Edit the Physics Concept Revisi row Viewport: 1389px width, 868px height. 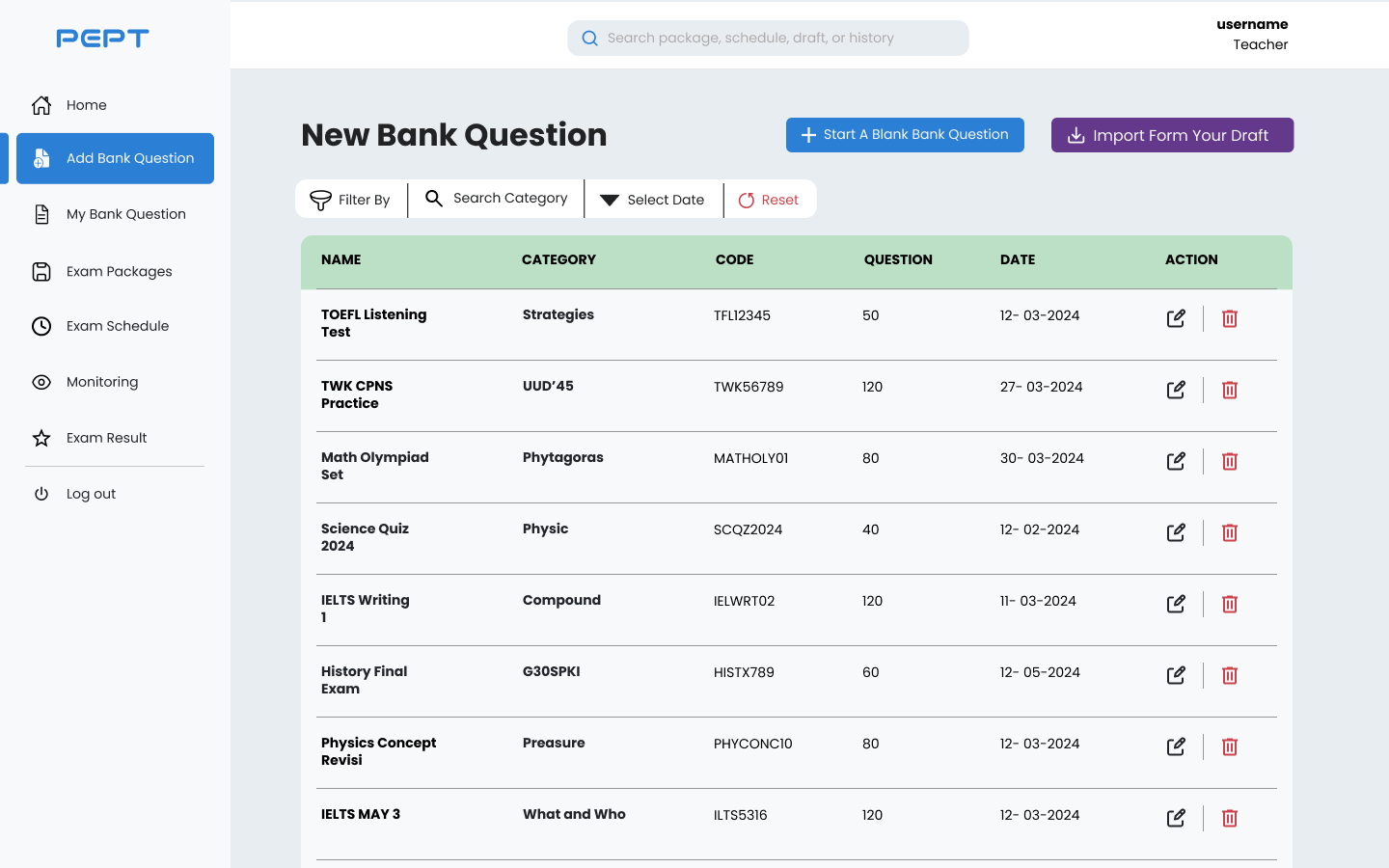1176,746
